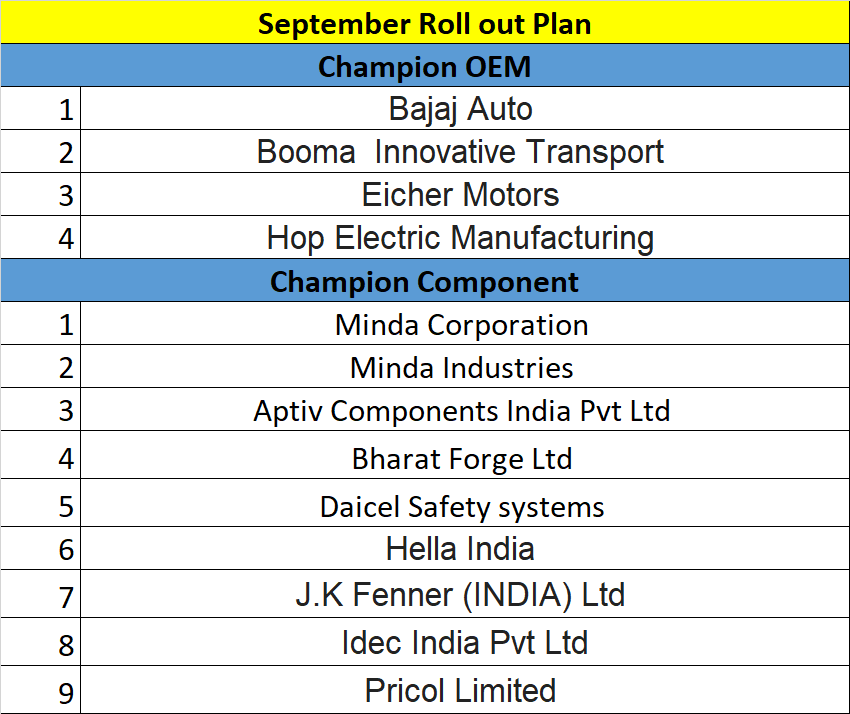Select the Booma Innovative Transport cell
This screenshot has width=850, height=714.
point(465,151)
